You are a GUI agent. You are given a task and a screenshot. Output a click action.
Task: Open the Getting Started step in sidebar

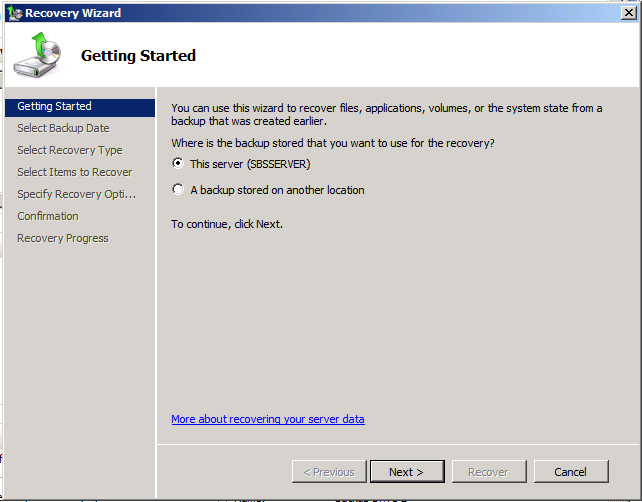[54, 106]
